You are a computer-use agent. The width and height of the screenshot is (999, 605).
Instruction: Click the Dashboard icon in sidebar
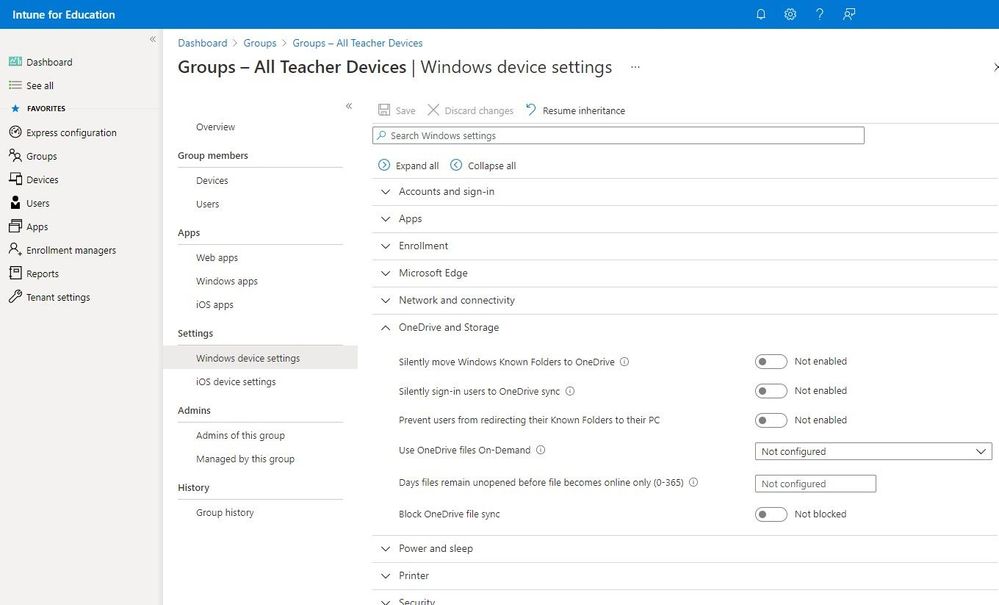pyautogui.click(x=15, y=62)
